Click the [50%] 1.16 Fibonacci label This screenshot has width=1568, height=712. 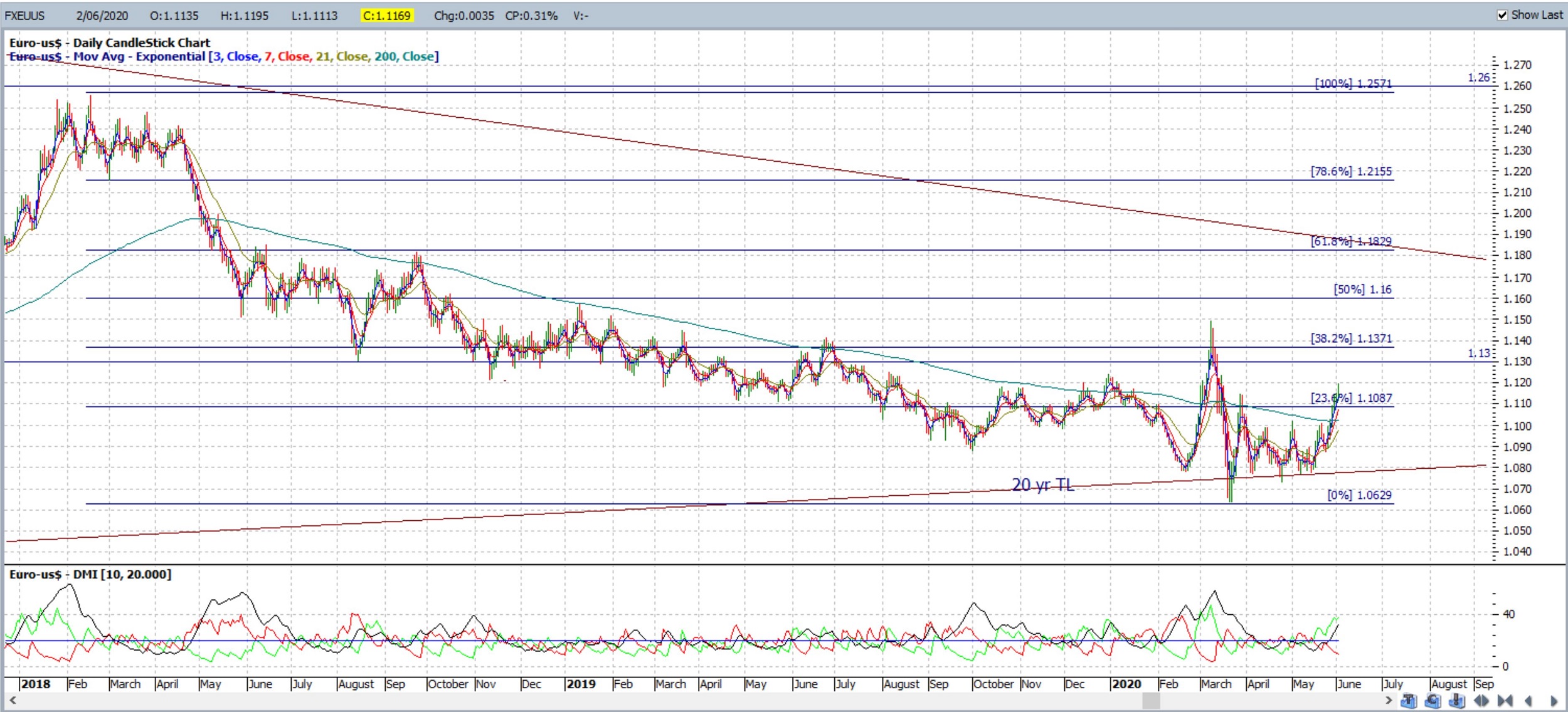[1362, 290]
